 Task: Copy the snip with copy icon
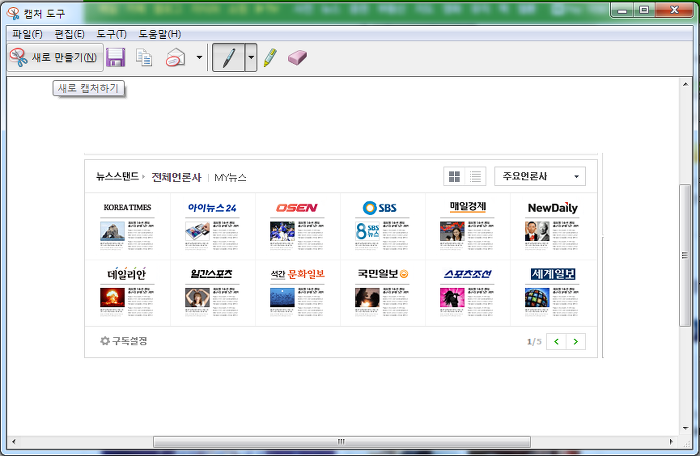click(144, 57)
